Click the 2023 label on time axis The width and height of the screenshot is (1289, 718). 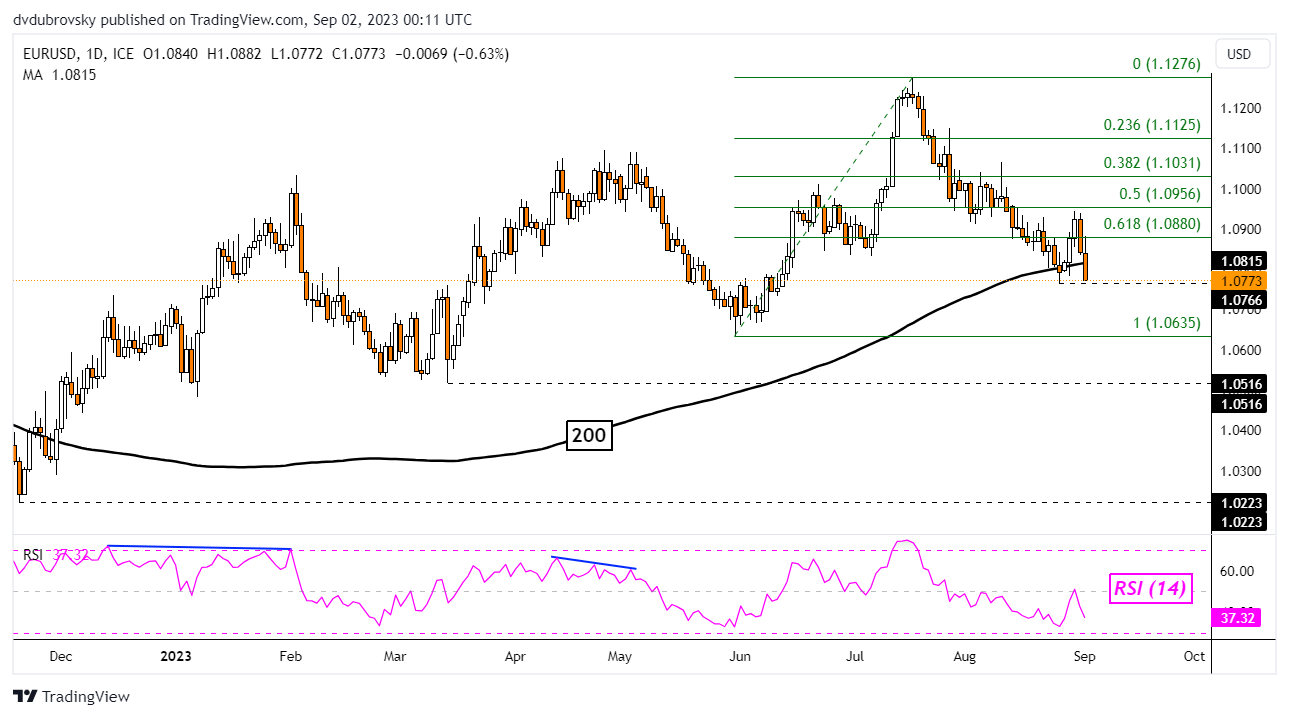click(176, 656)
